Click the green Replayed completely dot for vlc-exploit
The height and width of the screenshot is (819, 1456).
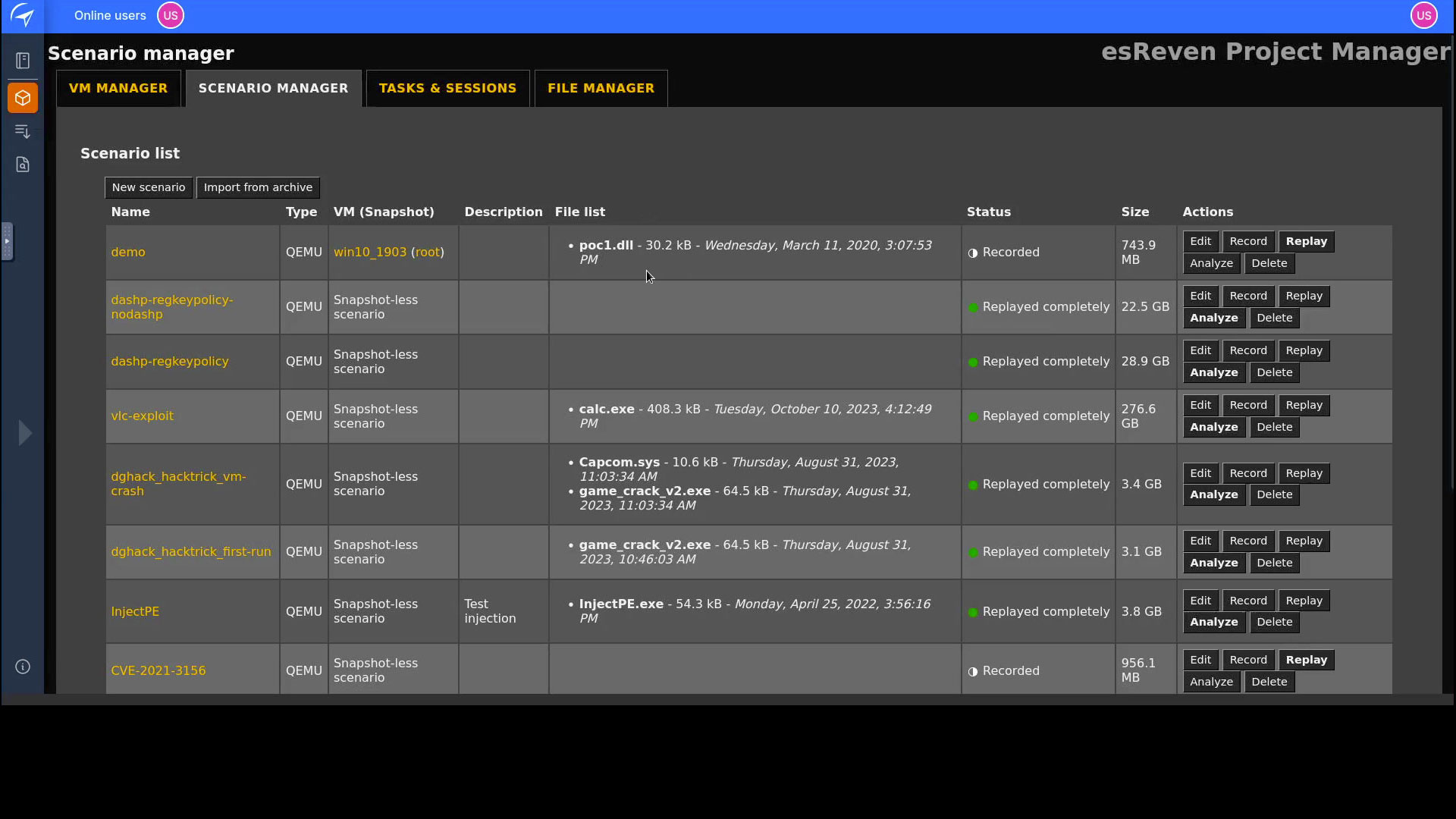[x=973, y=416]
